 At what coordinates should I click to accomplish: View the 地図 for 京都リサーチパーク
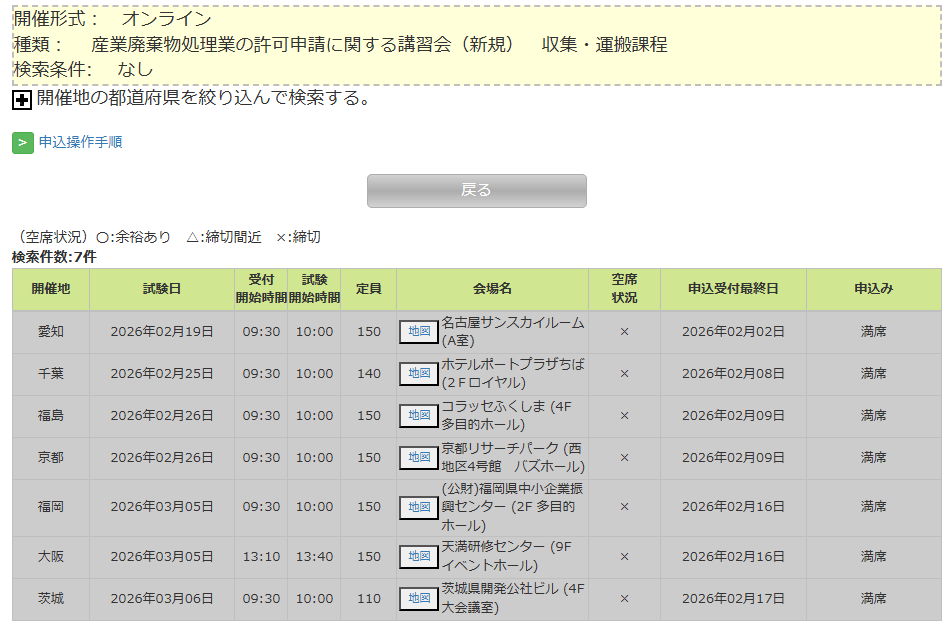[x=419, y=458]
